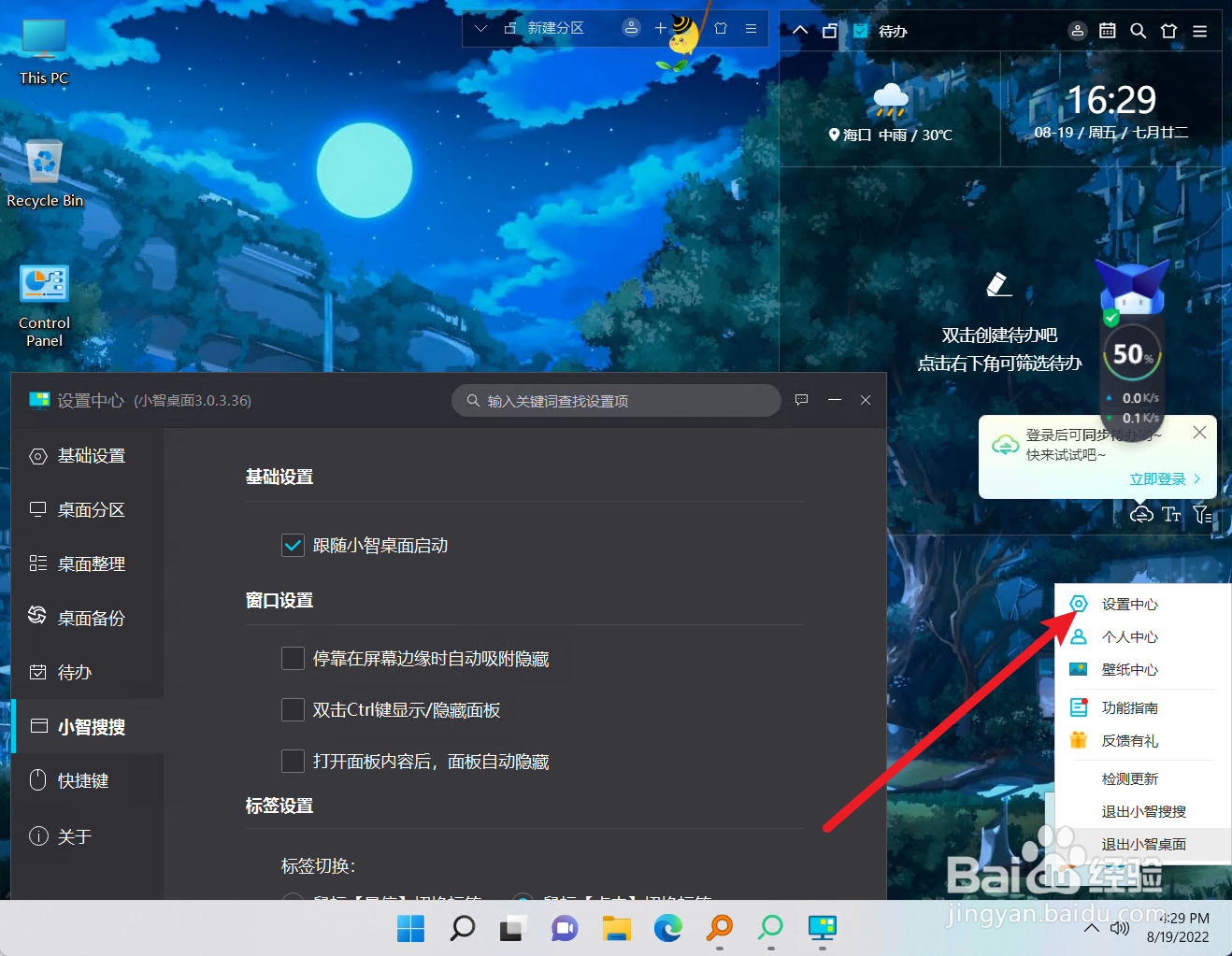The image size is (1232, 956).
Task: Enable 停靠在屏幕边缘时自动吸附隐藏 checkbox
Action: 293,659
